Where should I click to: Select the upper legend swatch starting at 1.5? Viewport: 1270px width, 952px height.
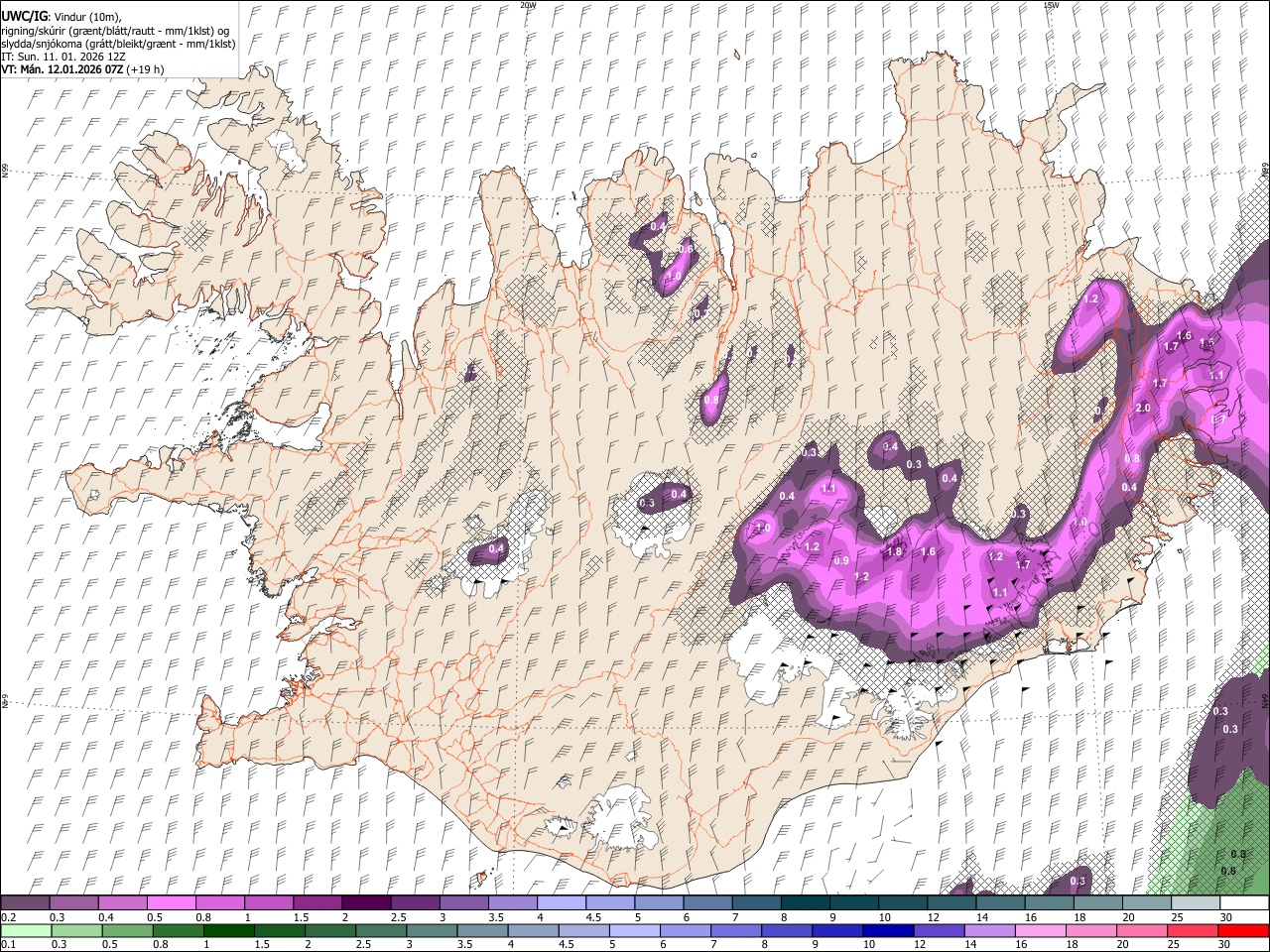click(317, 903)
